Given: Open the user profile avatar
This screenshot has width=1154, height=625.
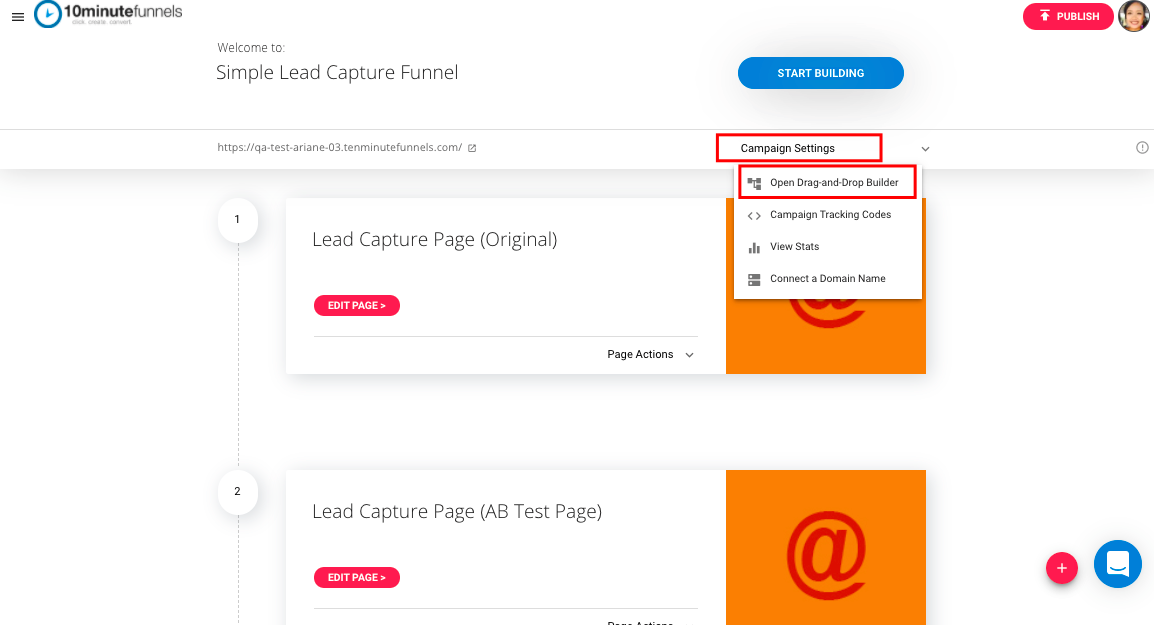Looking at the screenshot, I should [x=1133, y=16].
